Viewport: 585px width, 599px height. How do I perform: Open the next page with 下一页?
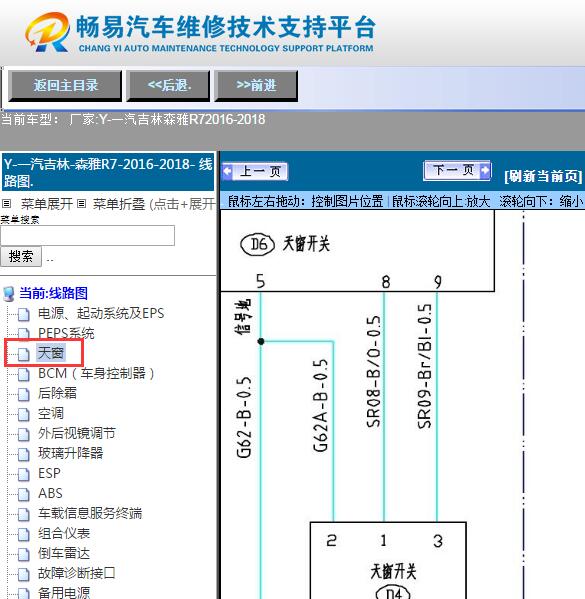tap(457, 170)
